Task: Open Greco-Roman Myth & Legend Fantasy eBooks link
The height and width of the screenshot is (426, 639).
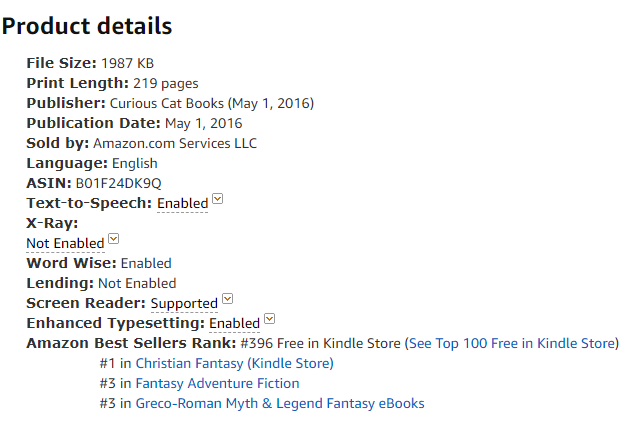Action: [280, 403]
